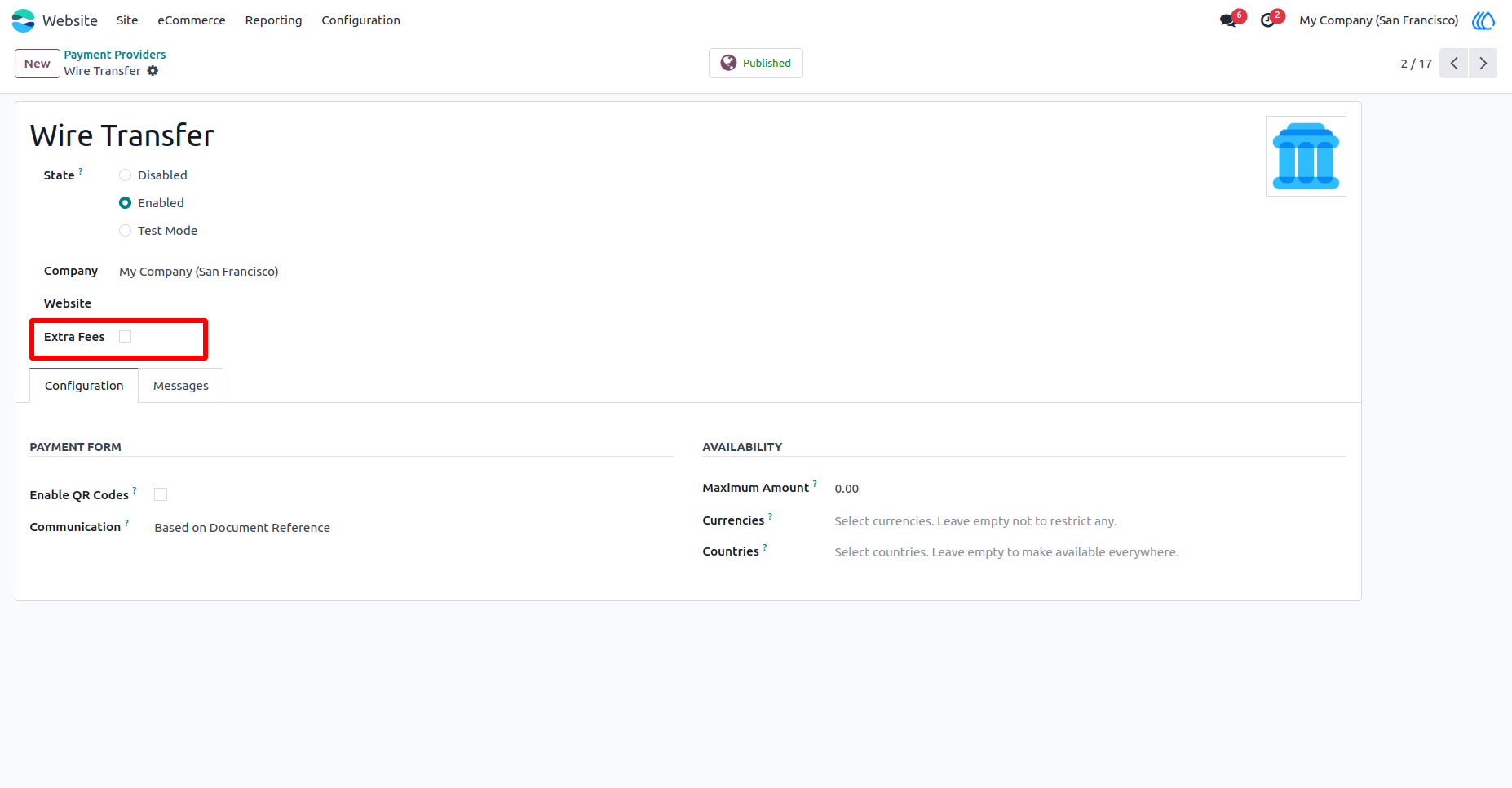Click the Maximum Amount help mark
The image size is (1512, 788).
click(815, 484)
